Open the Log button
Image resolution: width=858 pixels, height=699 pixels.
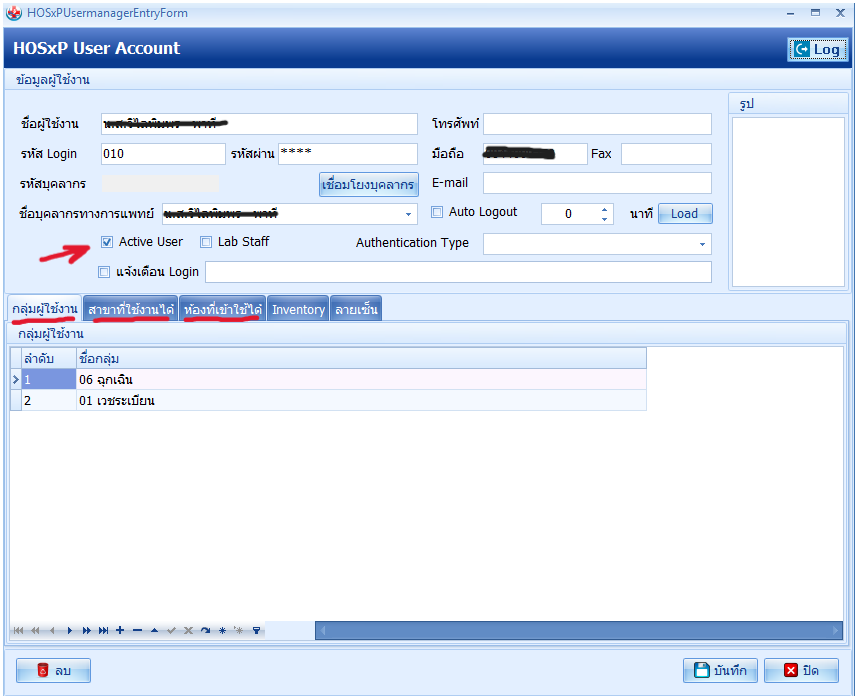point(818,50)
